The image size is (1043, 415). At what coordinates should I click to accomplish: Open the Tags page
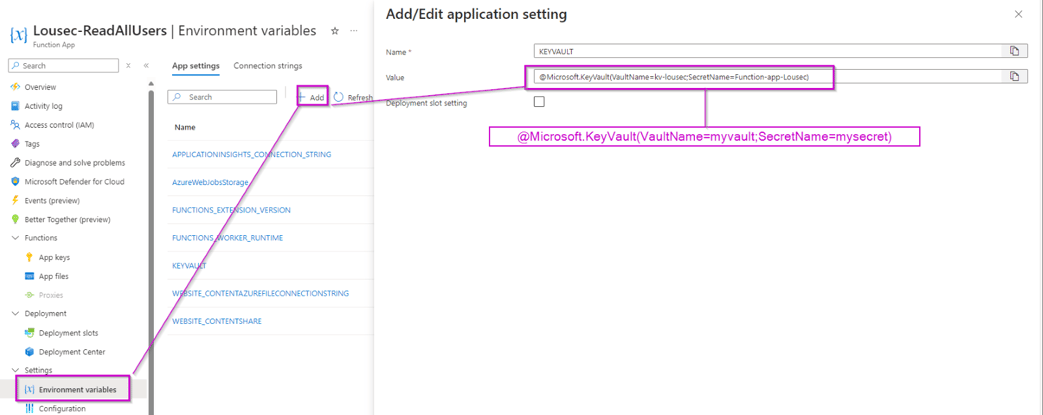tap(32, 144)
